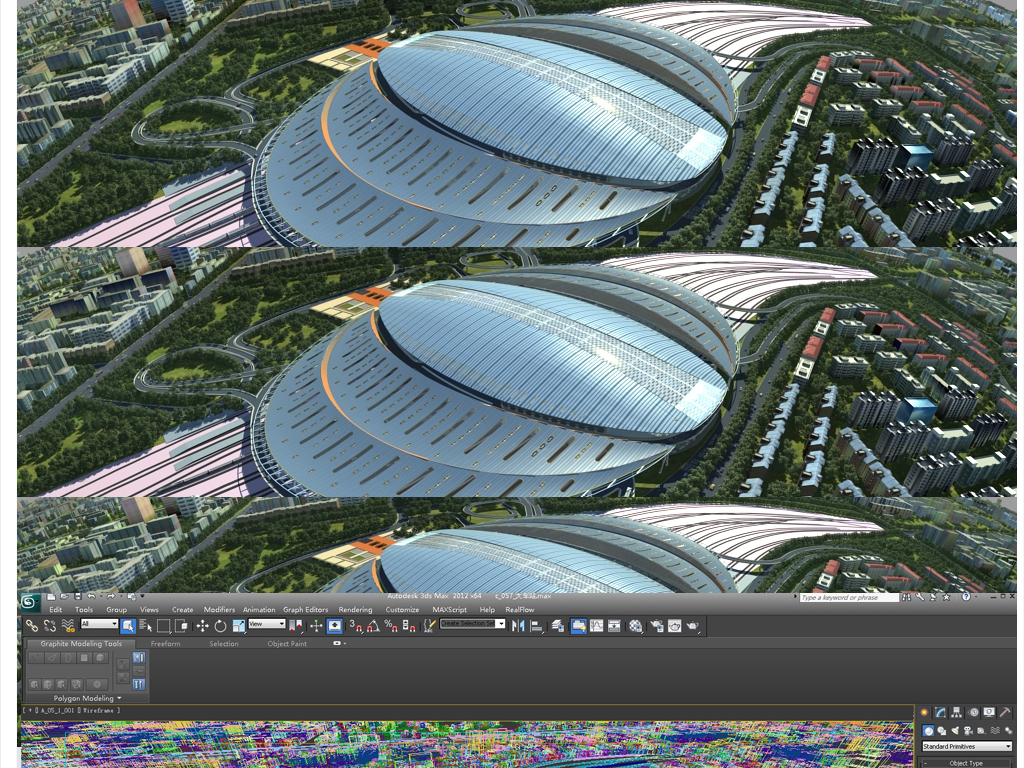1024x768 pixels.
Task: Open the Material Editor
Action: 636,625
